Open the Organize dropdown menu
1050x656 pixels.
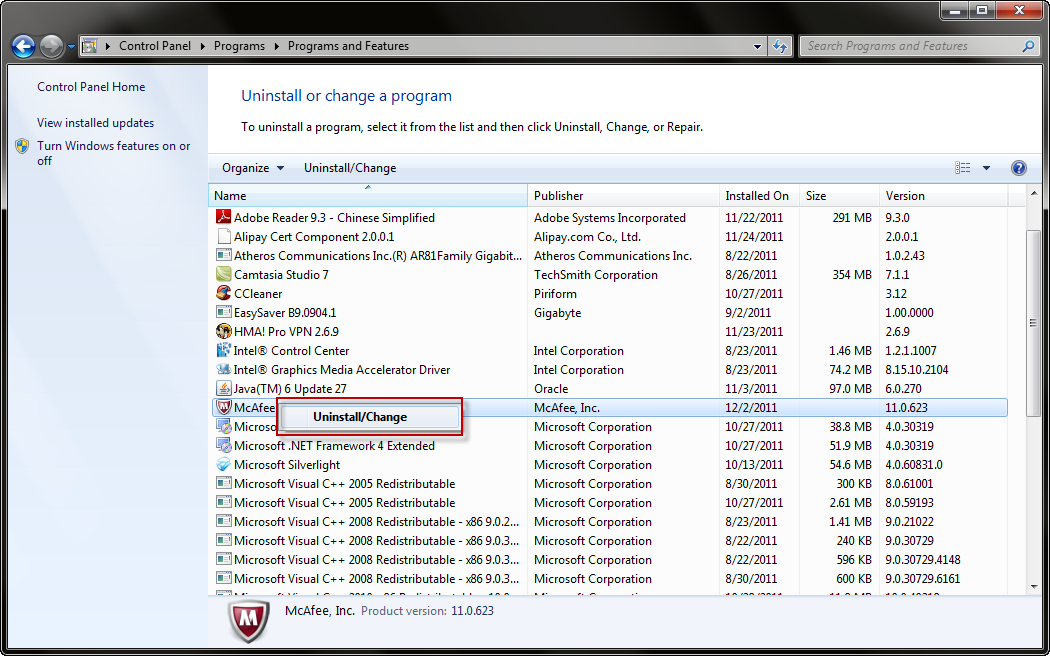[253, 168]
